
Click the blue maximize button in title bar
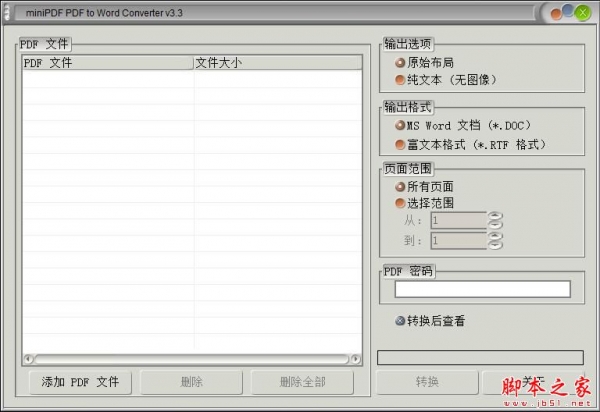[568, 11]
